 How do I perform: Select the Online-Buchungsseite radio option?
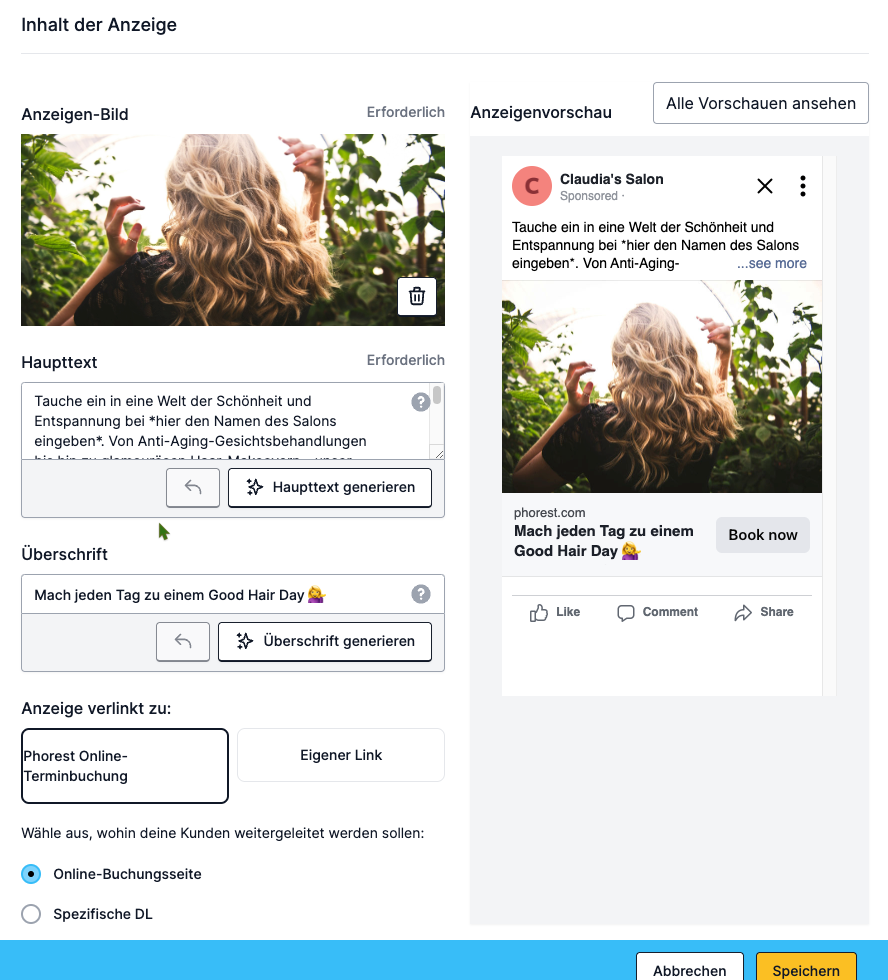(x=31, y=874)
